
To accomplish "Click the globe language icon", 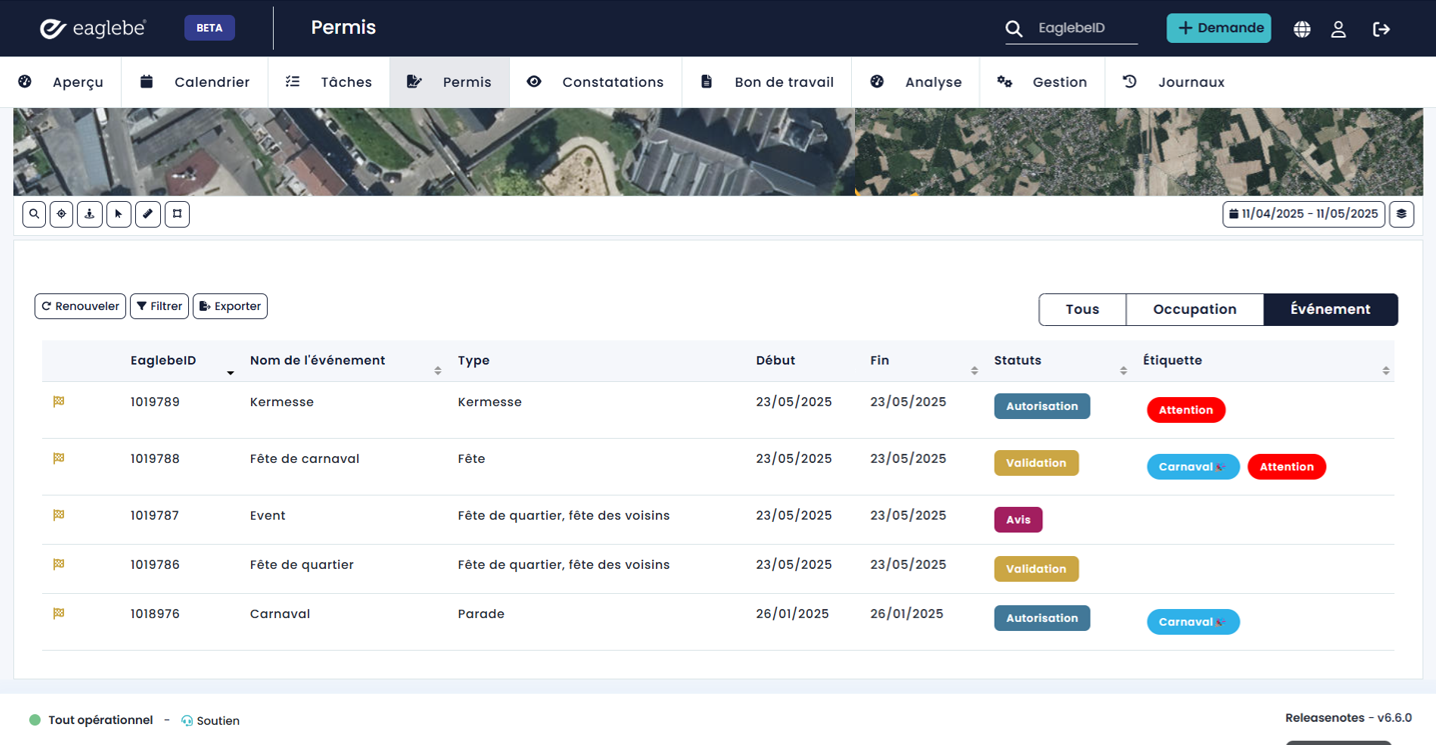I will (x=1302, y=29).
